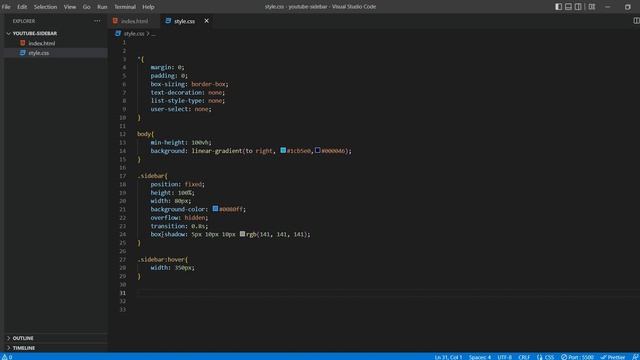Open the Go menu

pyautogui.click(x=87, y=7)
